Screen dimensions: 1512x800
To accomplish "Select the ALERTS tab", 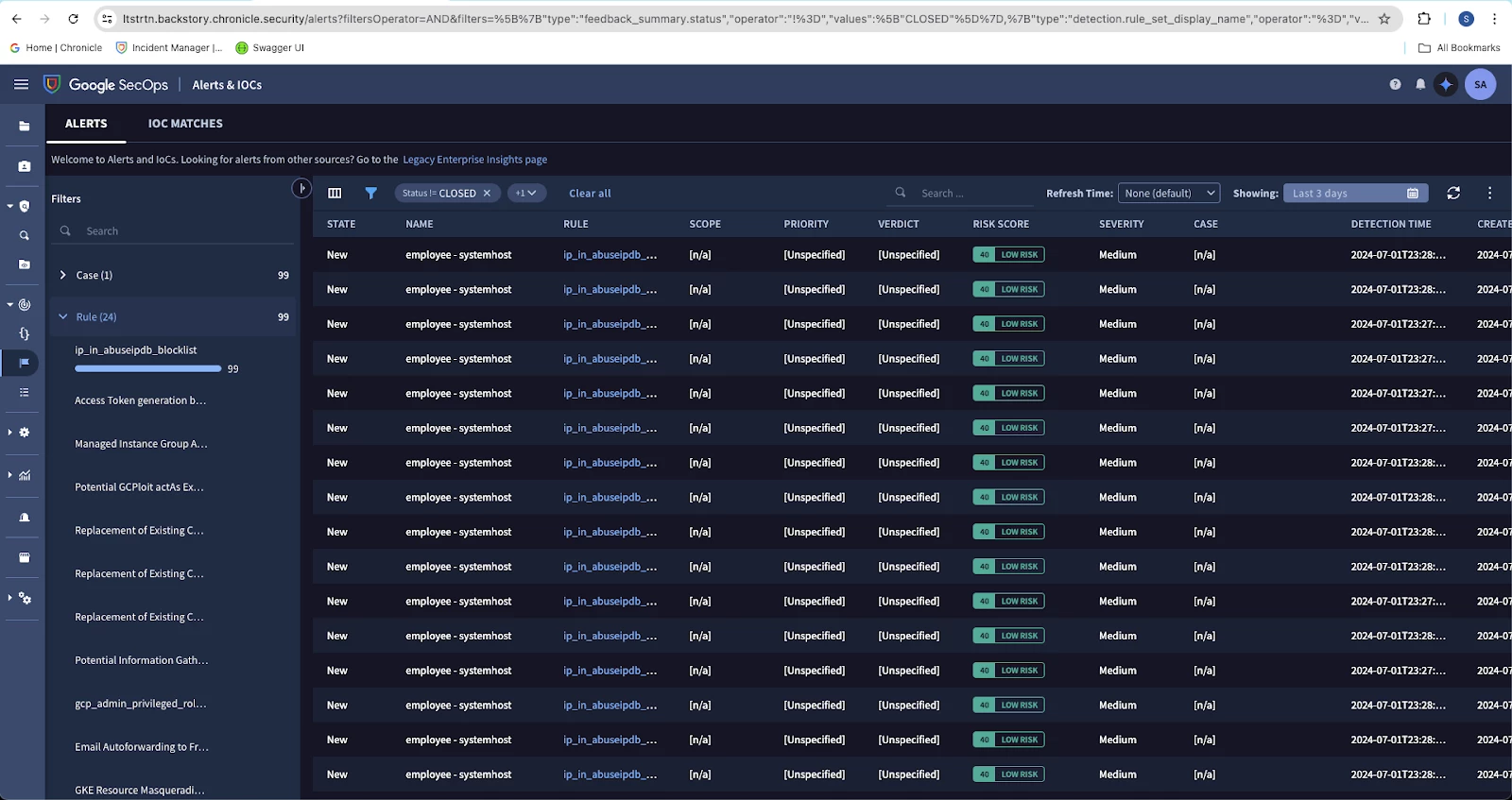I will [x=86, y=124].
